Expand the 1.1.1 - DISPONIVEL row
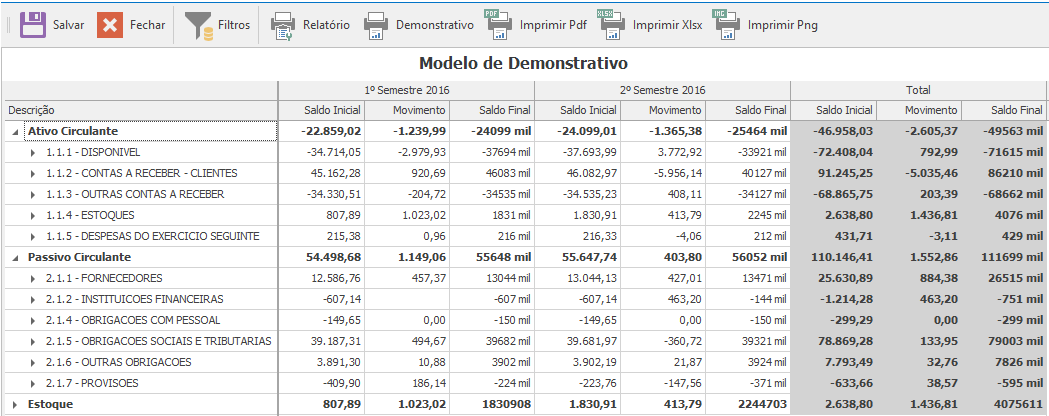The image size is (1049, 416). point(33,153)
